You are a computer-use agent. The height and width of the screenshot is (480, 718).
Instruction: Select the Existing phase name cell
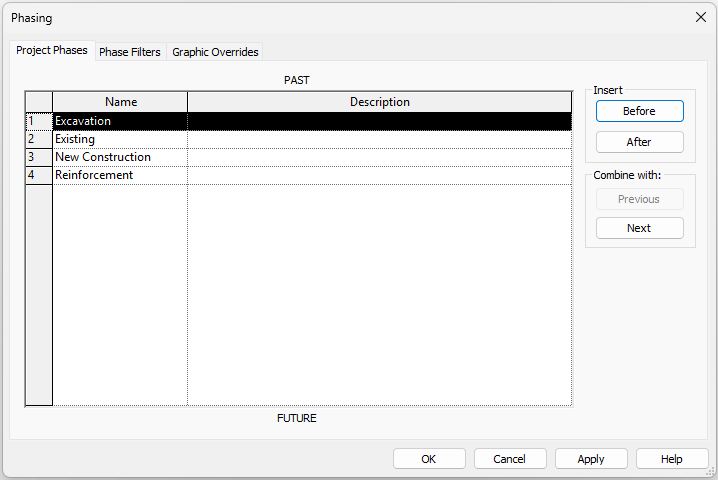tap(120, 139)
